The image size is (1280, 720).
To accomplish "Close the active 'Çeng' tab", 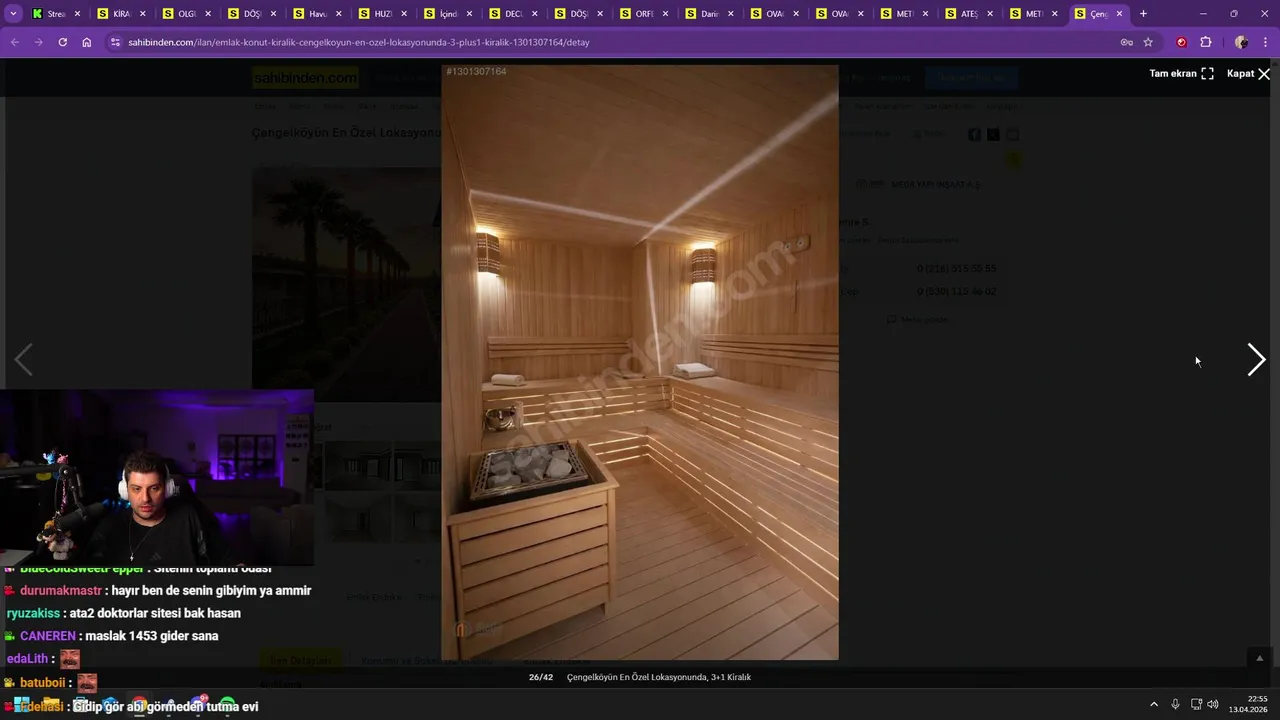I will pyautogui.click(x=1120, y=14).
